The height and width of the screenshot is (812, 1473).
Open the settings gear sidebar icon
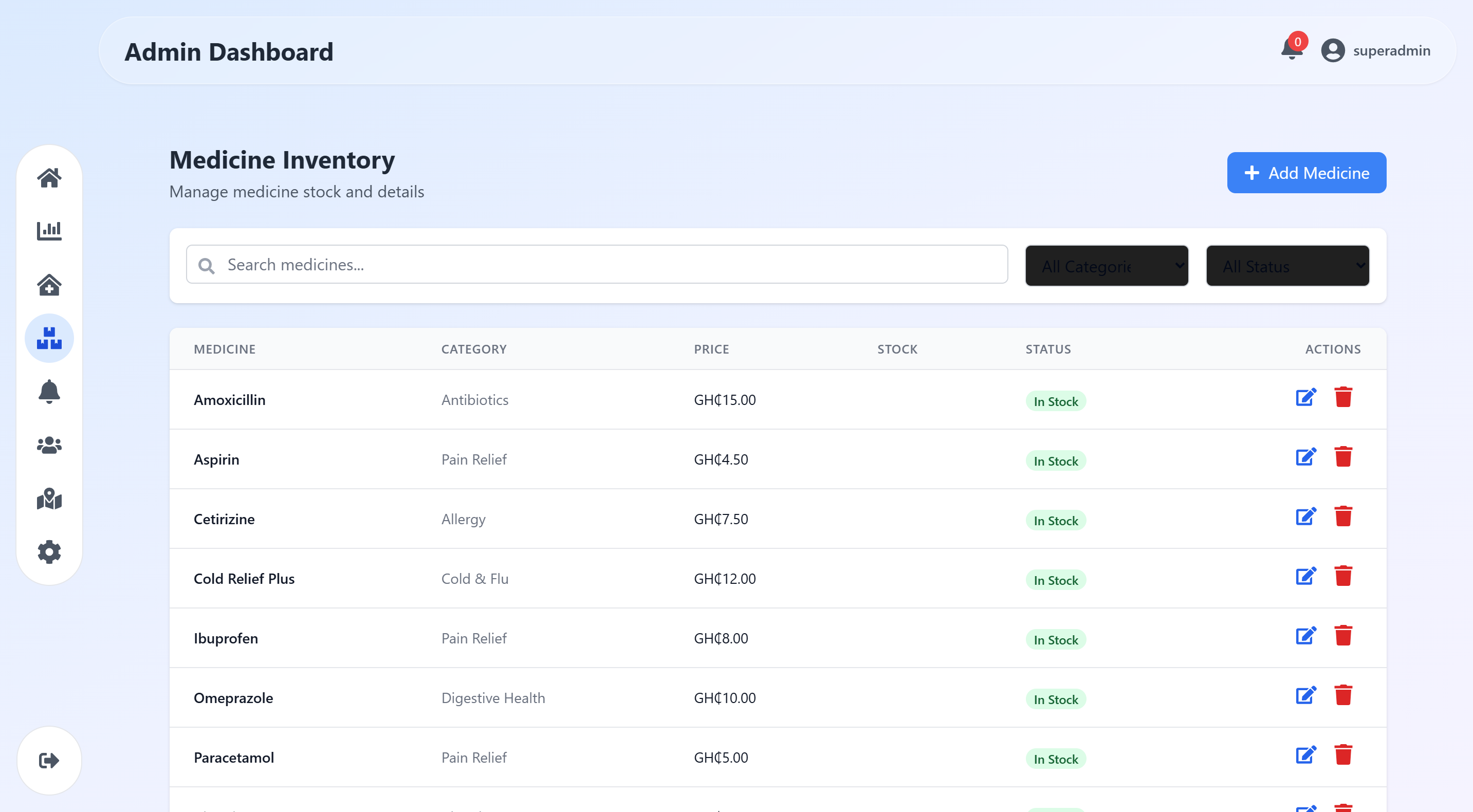49,552
